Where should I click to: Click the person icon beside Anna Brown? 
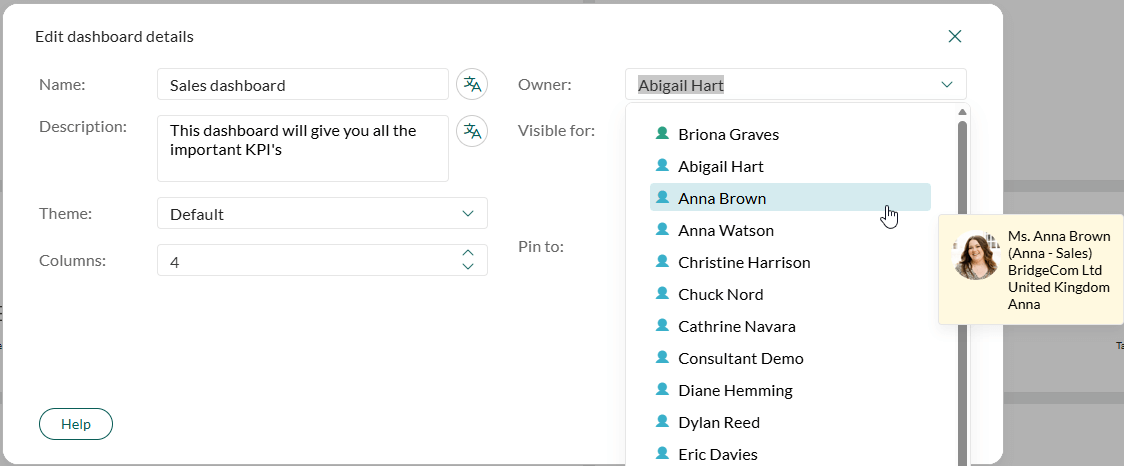click(662, 197)
